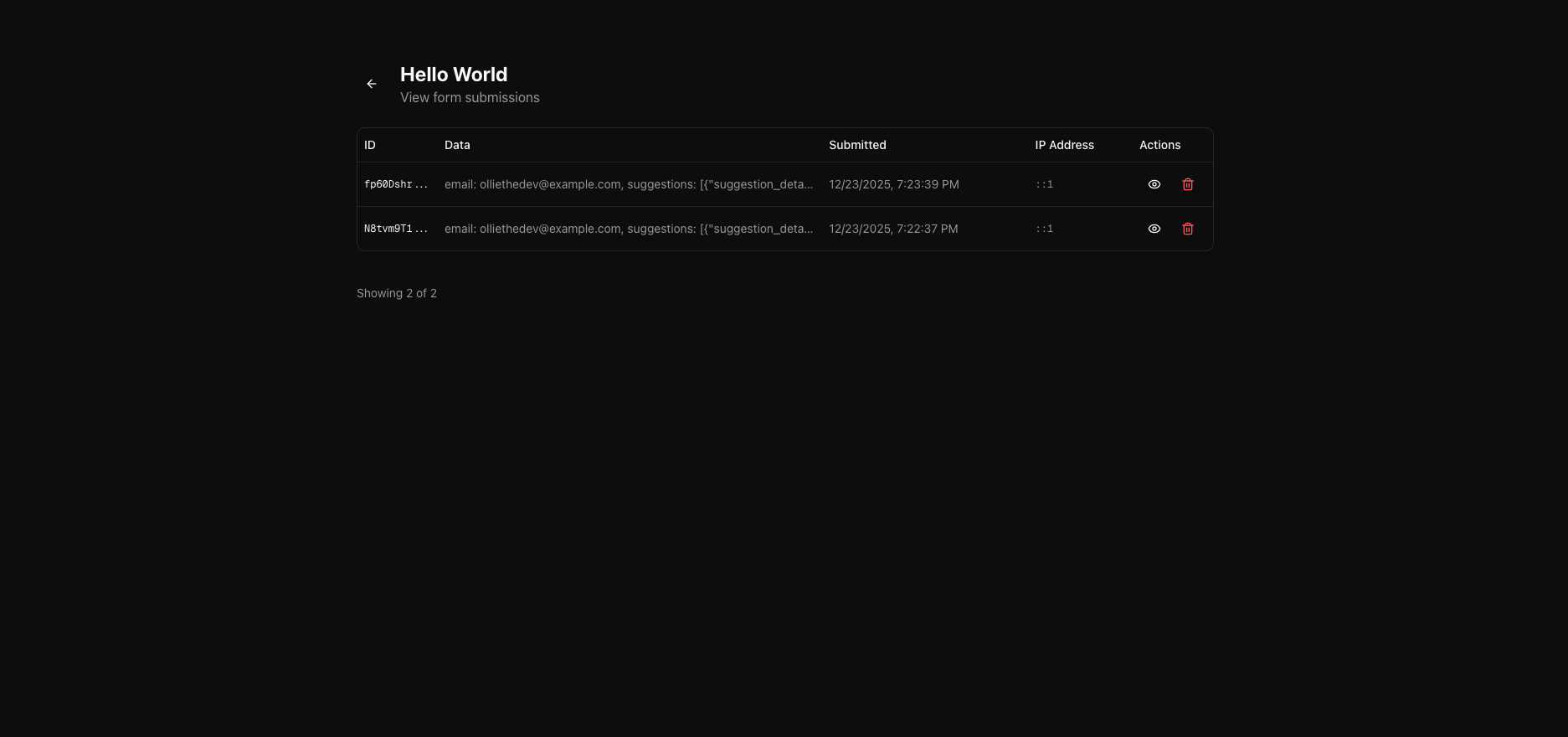Delete the N8tvm9T1 submission with trash icon
Image resolution: width=1568 pixels, height=737 pixels.
pos(1187,229)
